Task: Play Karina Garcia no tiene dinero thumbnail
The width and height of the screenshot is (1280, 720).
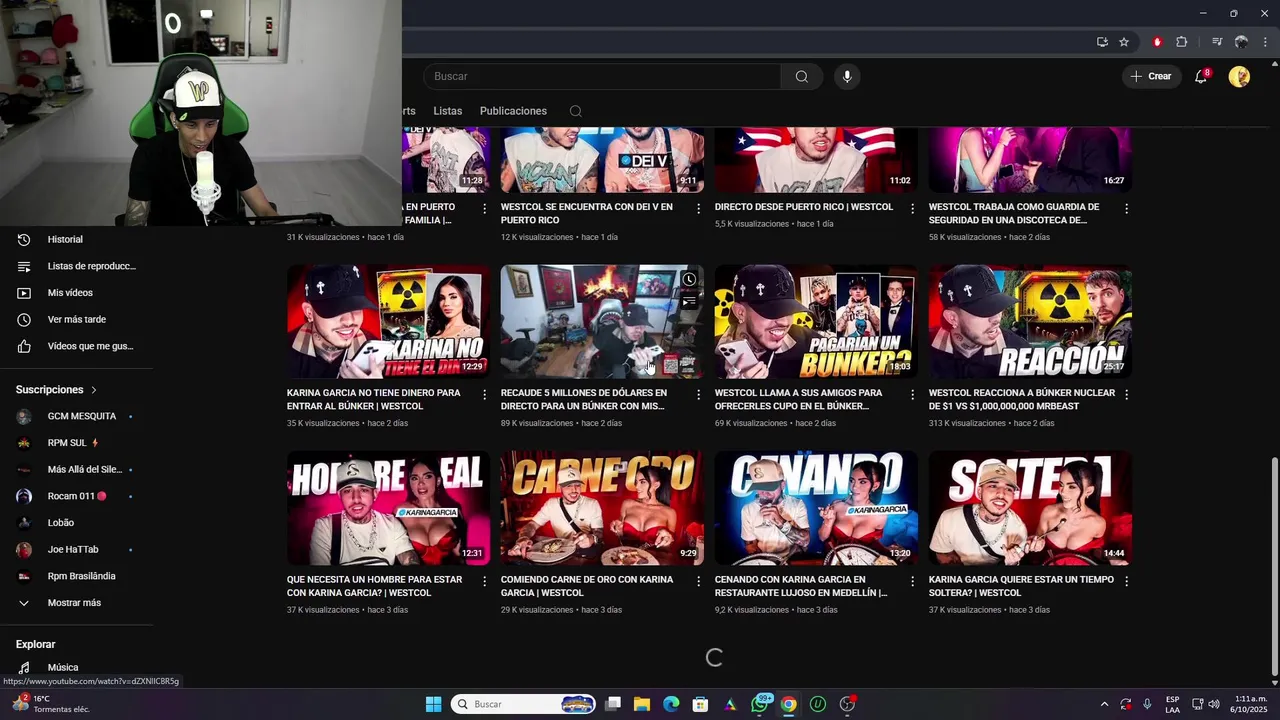Action: coord(388,322)
